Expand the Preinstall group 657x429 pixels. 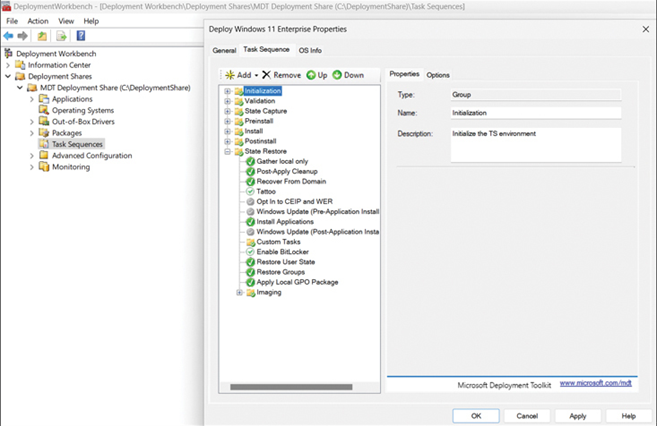(228, 121)
